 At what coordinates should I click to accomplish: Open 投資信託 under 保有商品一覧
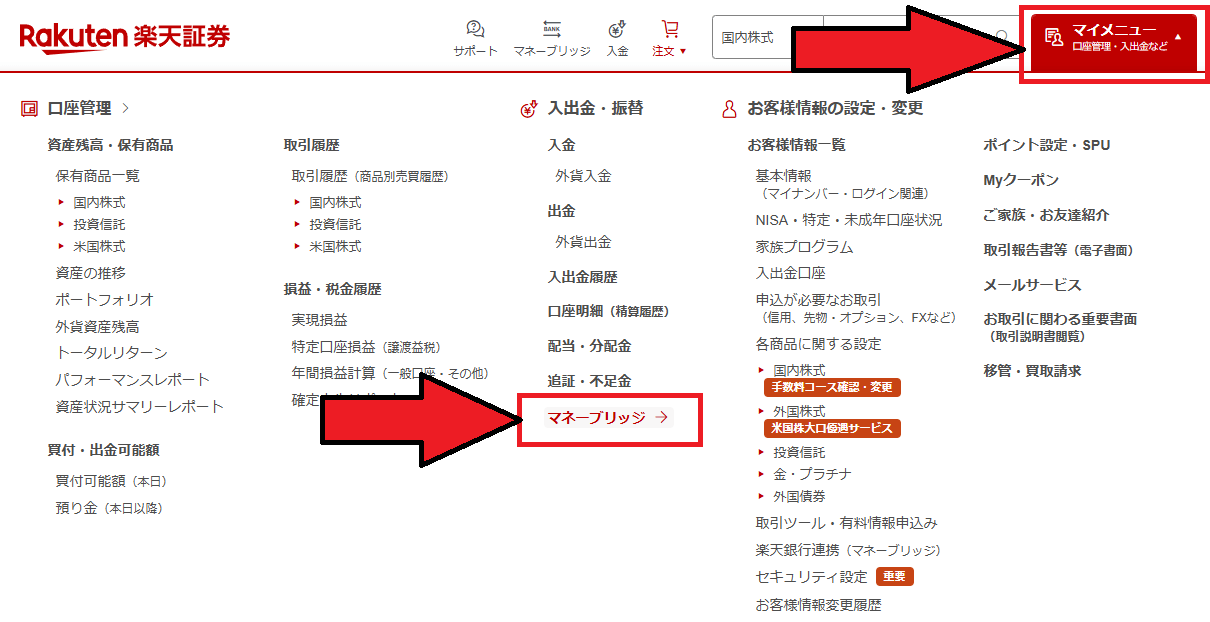coord(99,224)
